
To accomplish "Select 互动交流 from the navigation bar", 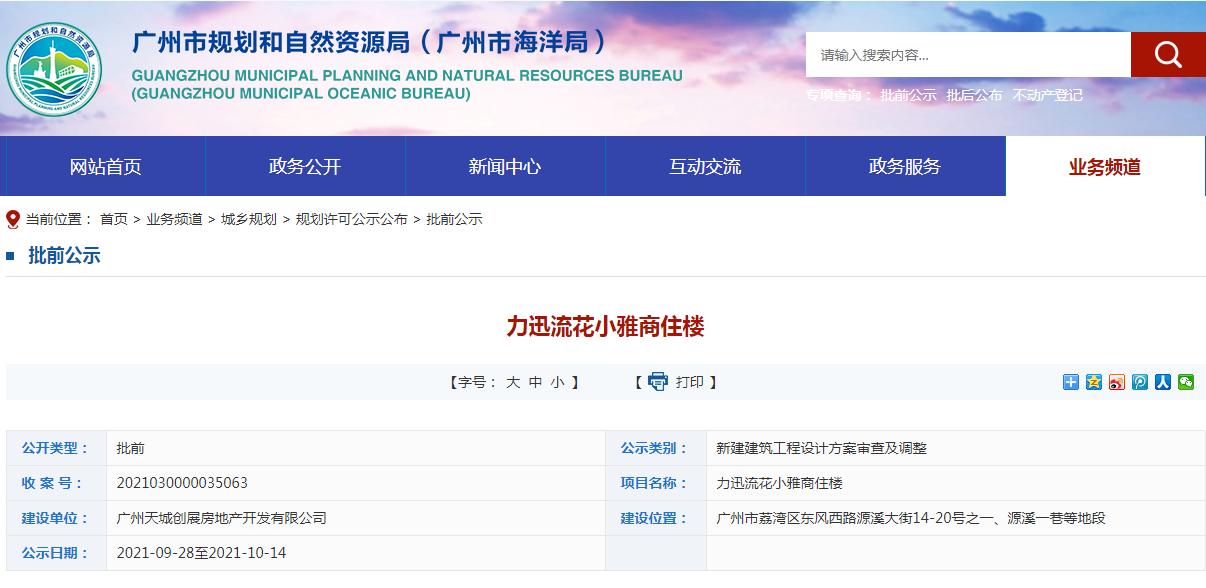I will pos(704,166).
